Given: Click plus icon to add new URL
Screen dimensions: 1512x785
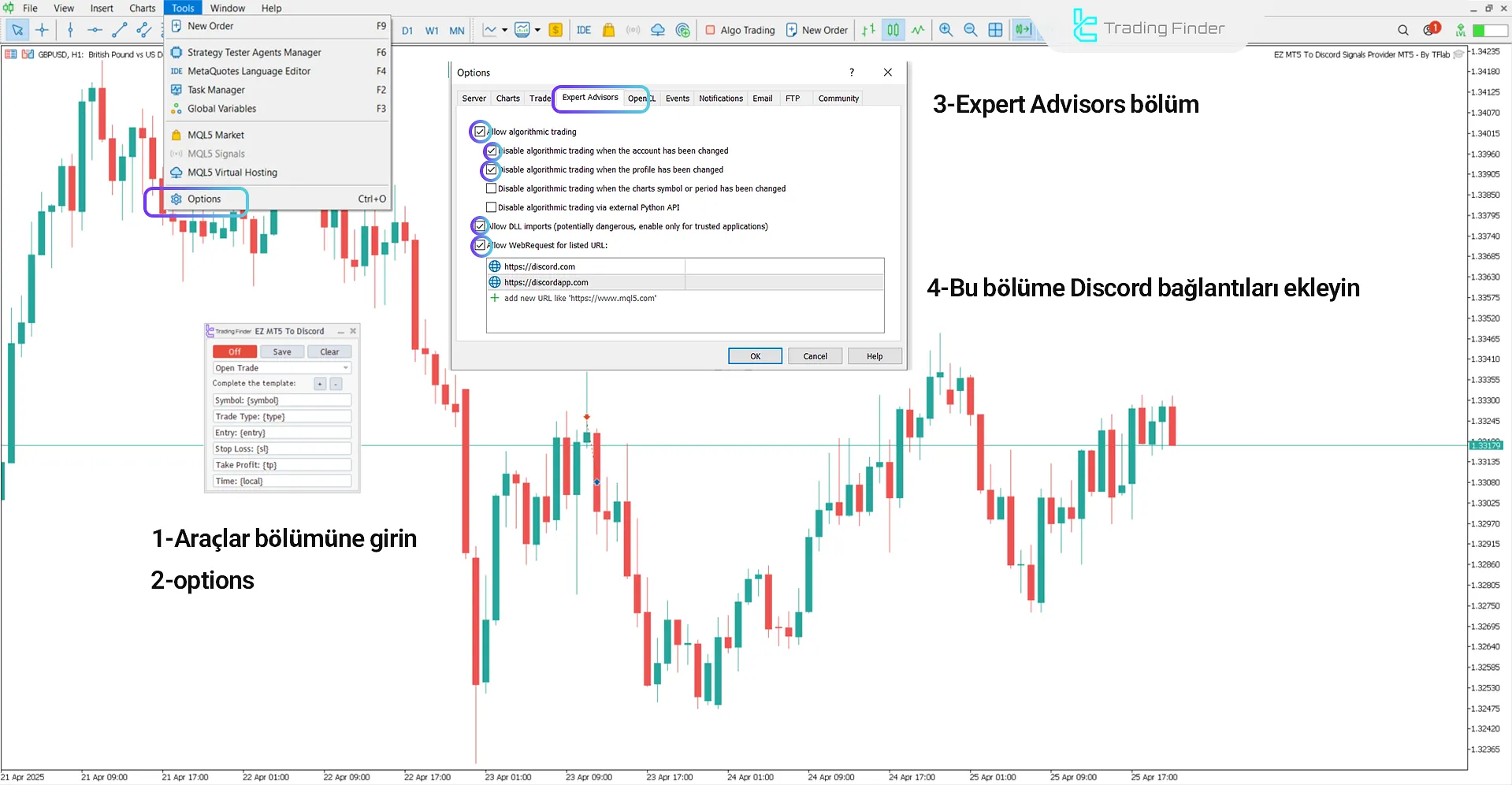Looking at the screenshot, I should [x=495, y=298].
